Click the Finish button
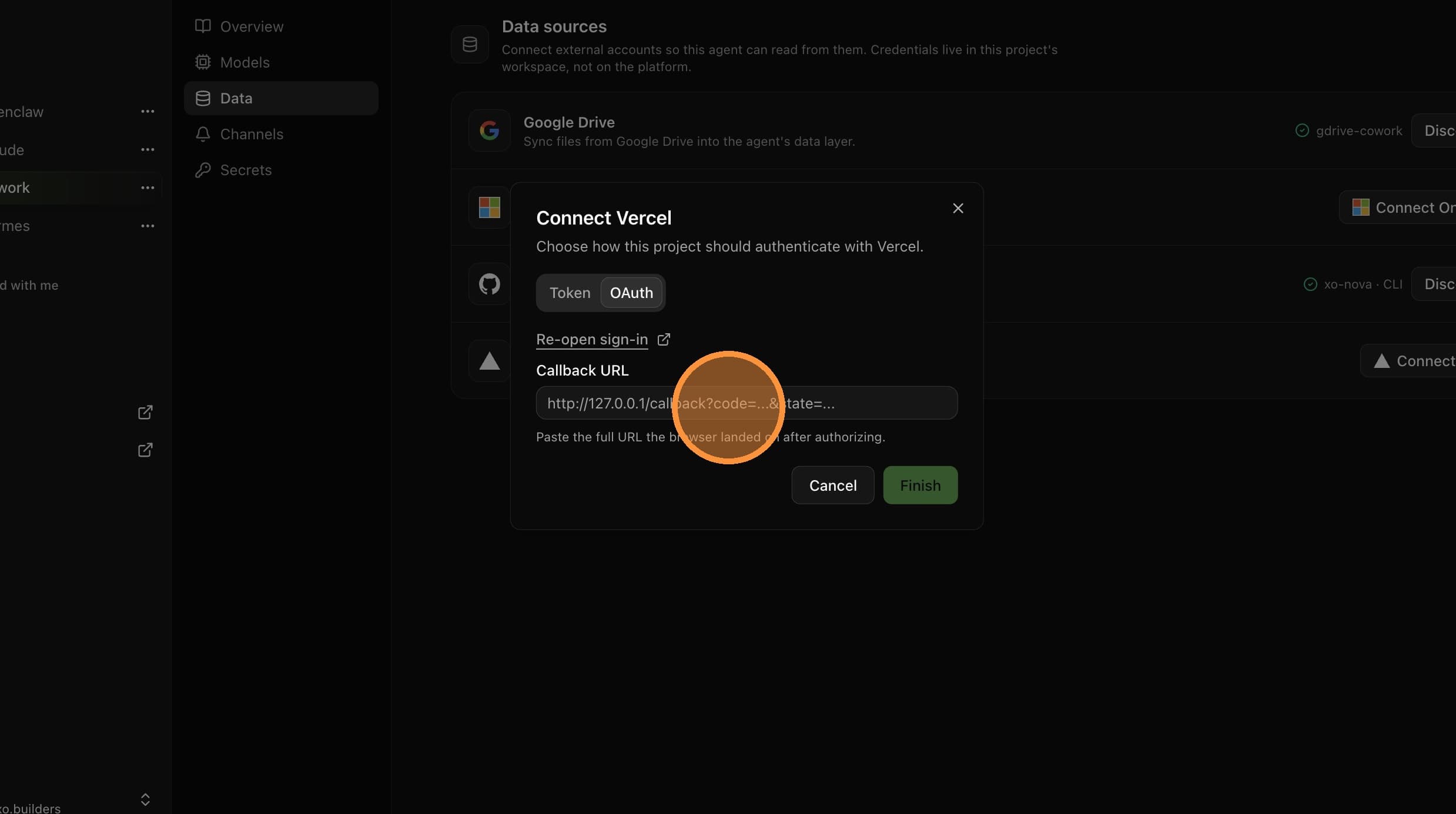This screenshot has width=1456, height=814. pos(920,485)
